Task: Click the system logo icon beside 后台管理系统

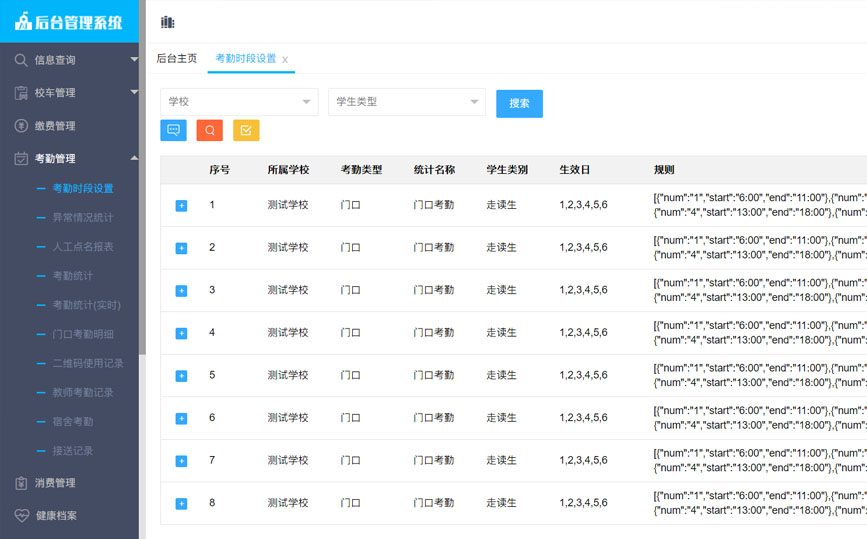Action: (23, 22)
